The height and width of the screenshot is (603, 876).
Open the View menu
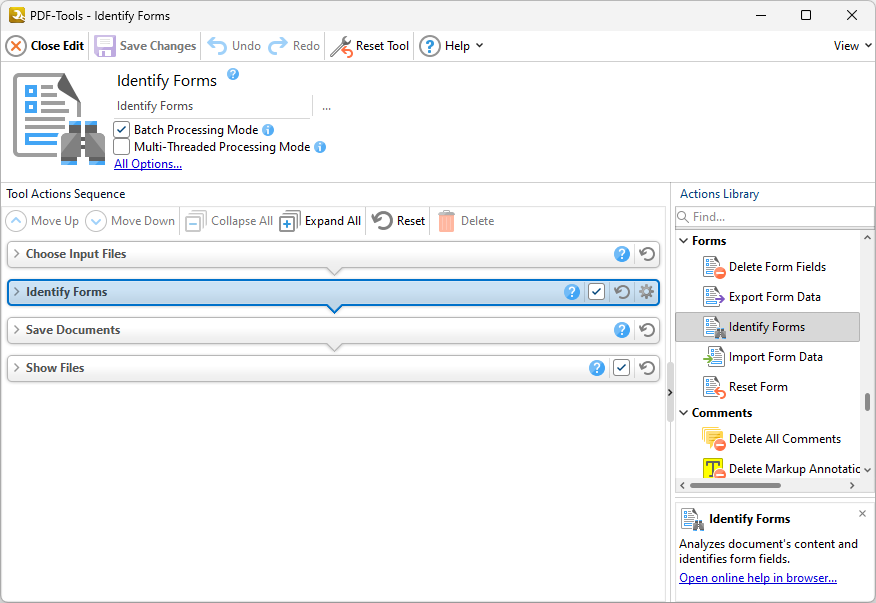click(852, 46)
